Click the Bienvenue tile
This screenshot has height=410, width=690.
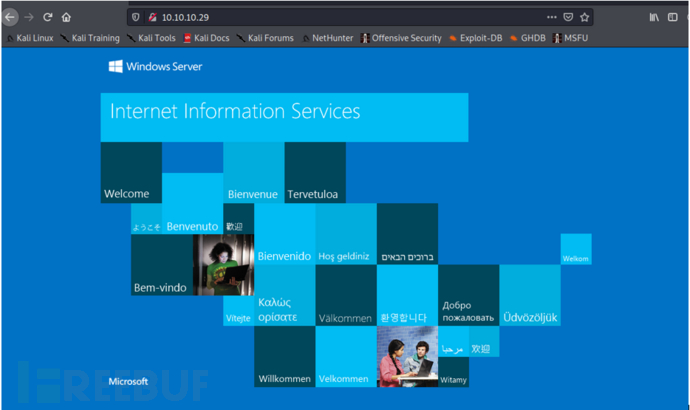(x=253, y=172)
